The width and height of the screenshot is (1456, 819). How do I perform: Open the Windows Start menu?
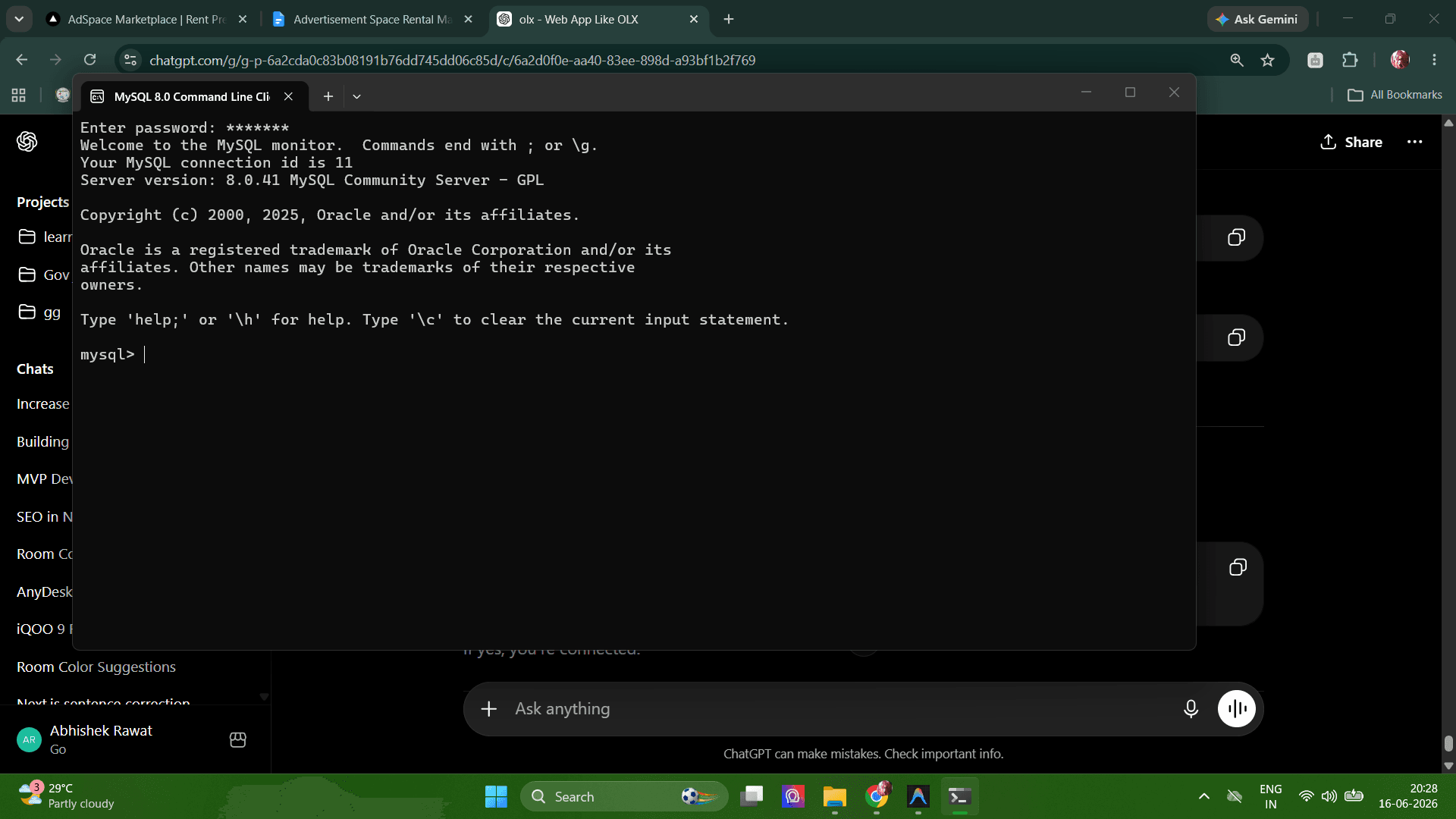[496, 797]
